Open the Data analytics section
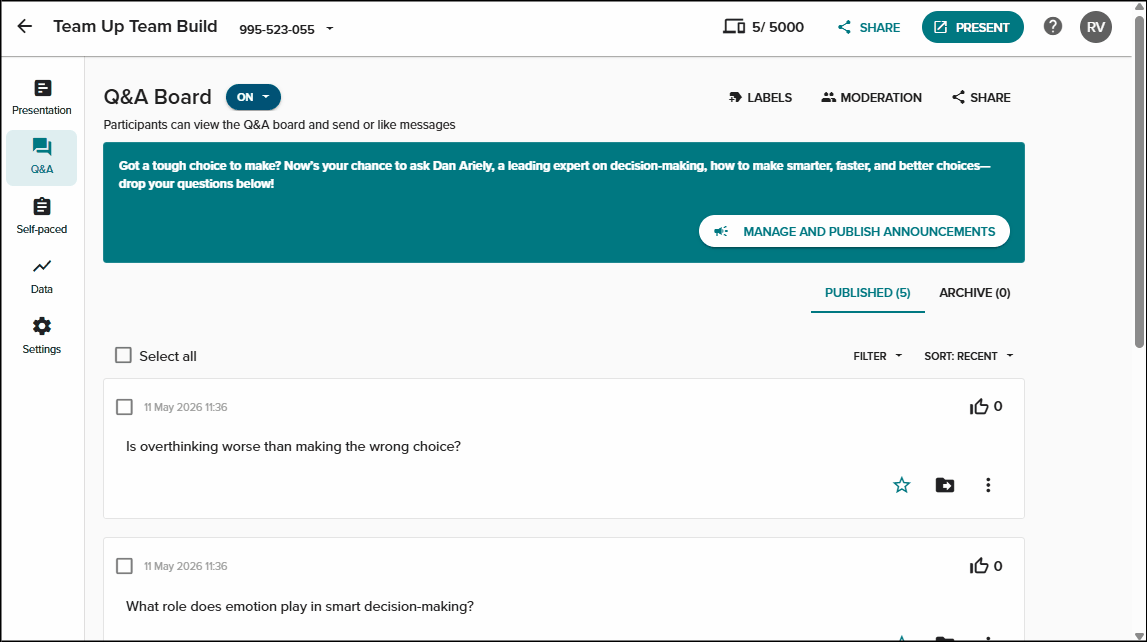1147x642 pixels. 42,276
